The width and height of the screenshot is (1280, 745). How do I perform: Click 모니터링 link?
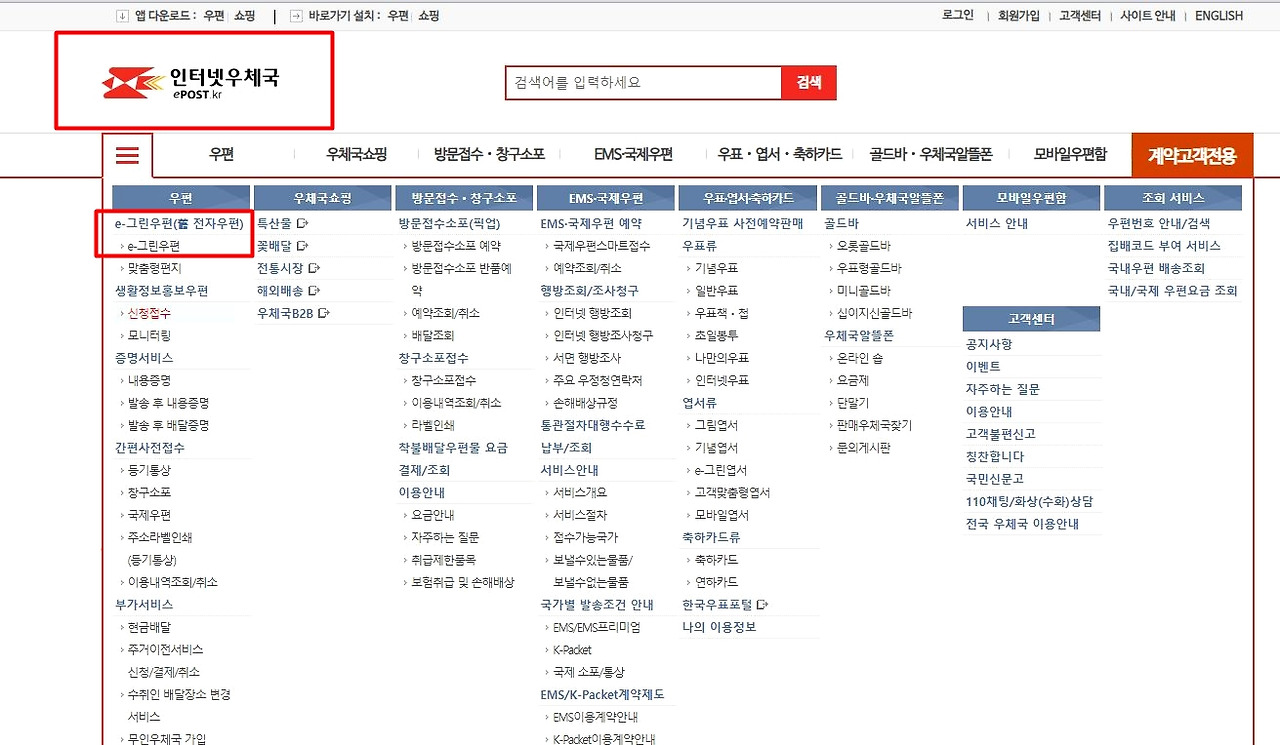(x=149, y=336)
